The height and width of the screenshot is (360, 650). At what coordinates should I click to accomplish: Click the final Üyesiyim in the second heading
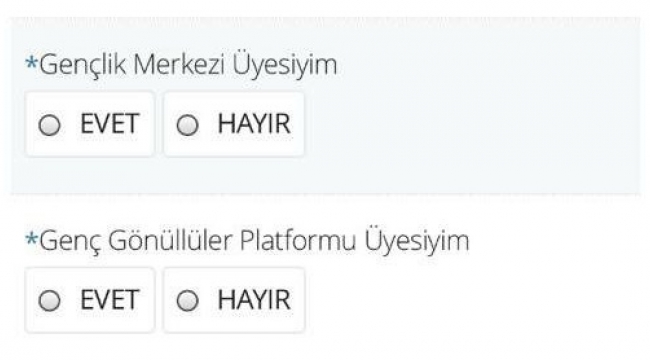(x=417, y=241)
